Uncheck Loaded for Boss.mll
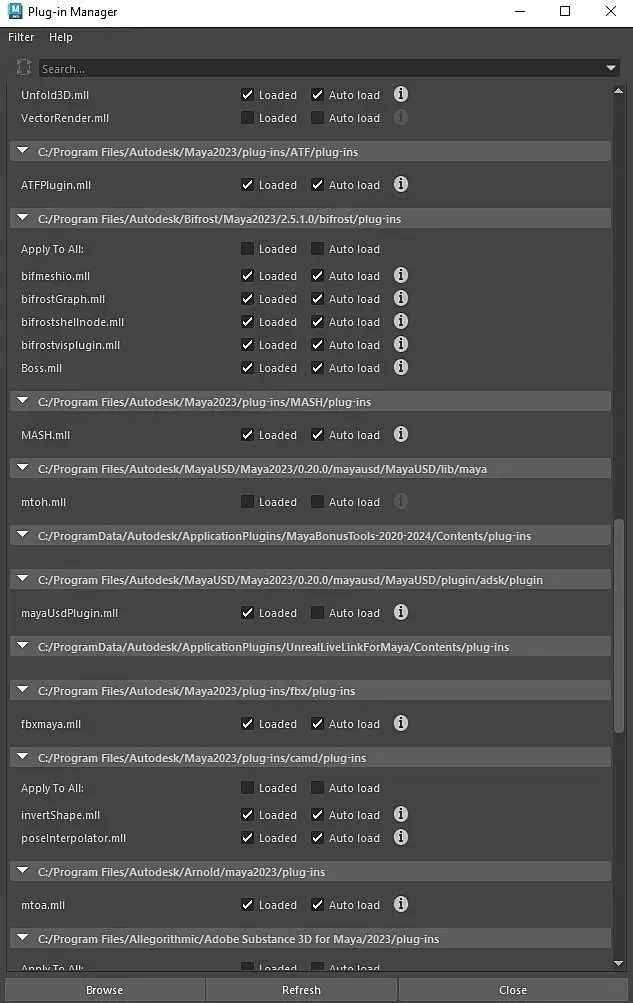 coord(247,368)
